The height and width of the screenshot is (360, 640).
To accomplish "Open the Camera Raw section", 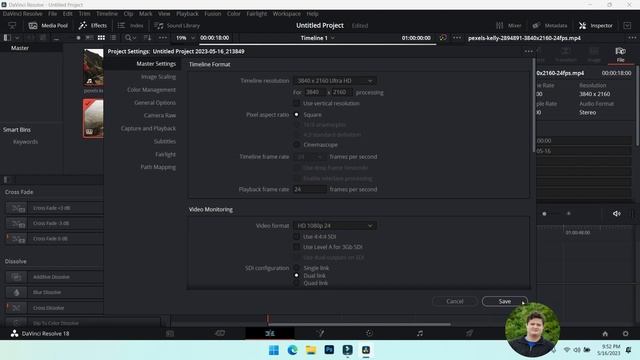I will [160, 116].
